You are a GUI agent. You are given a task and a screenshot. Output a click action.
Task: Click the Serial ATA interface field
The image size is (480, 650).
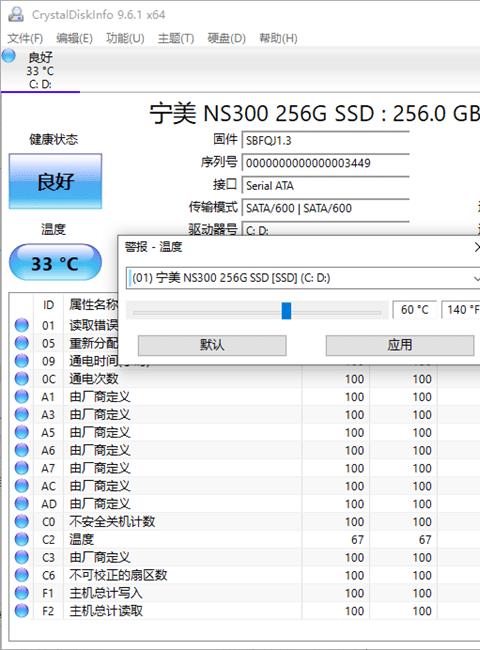[325, 185]
